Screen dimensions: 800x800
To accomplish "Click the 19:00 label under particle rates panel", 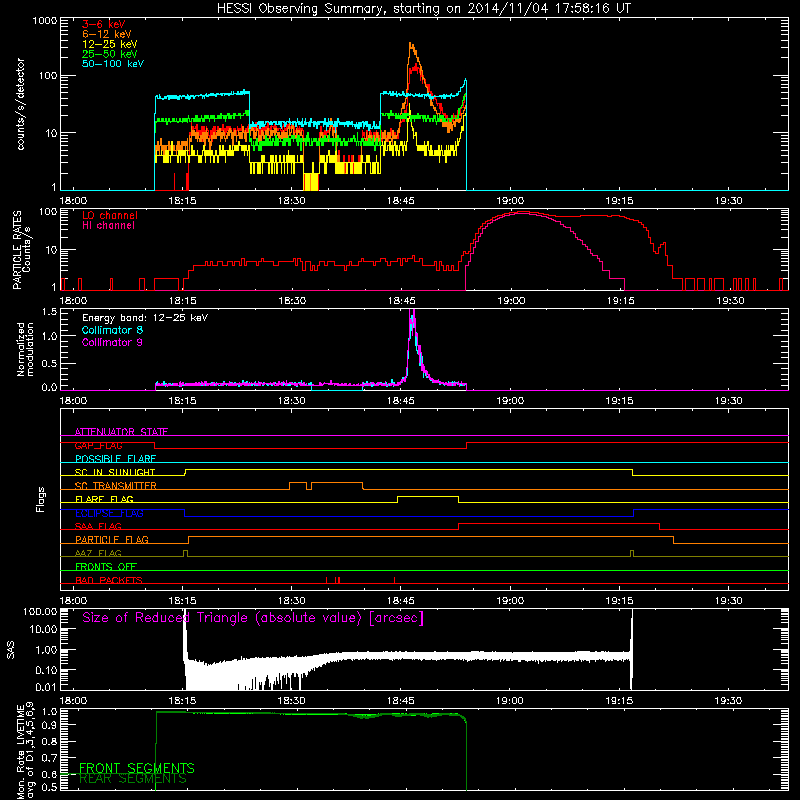I will click(x=511, y=301).
